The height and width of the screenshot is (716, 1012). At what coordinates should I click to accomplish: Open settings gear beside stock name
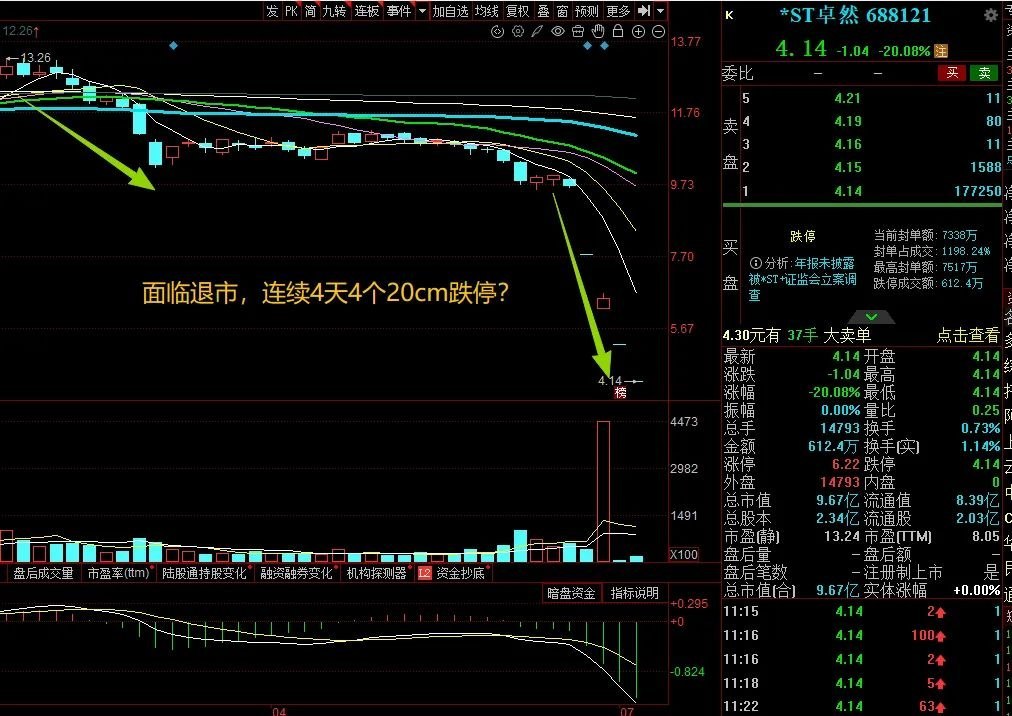click(x=990, y=15)
